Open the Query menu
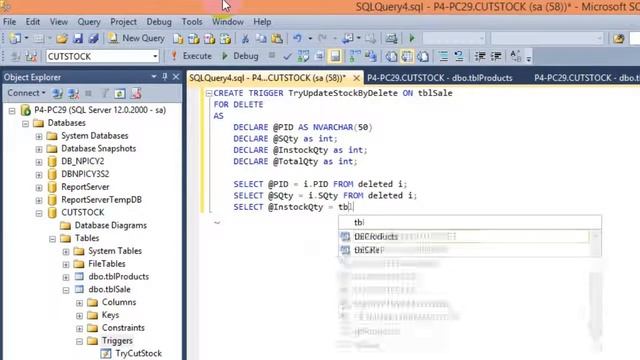 click(89, 22)
